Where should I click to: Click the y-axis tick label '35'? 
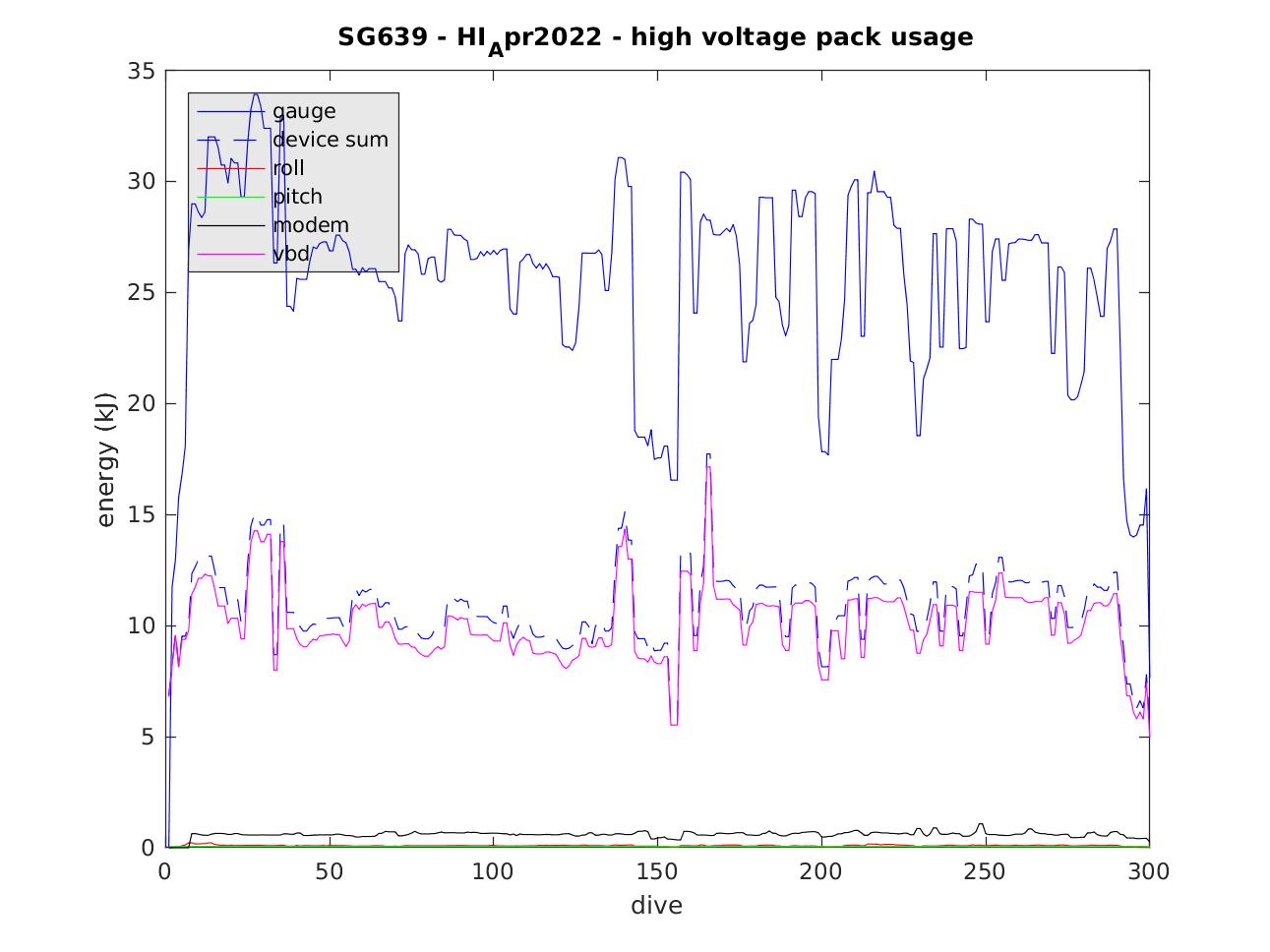(x=142, y=71)
